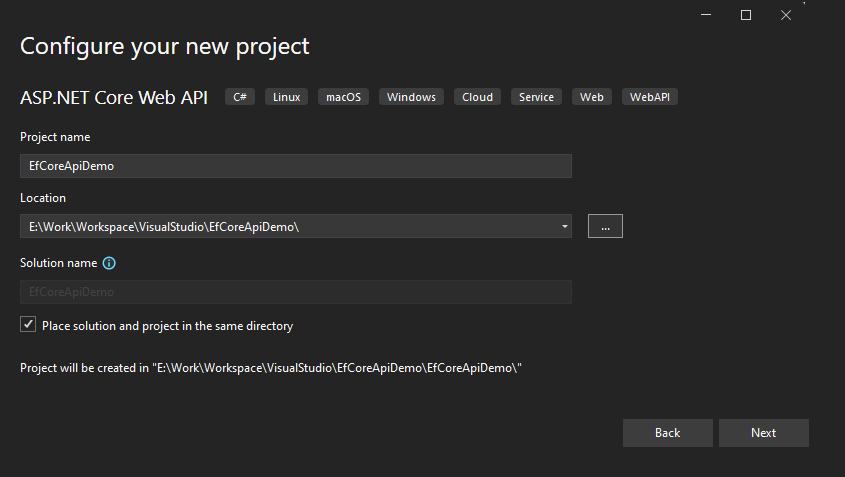845x477 pixels.
Task: Open the Location dropdown arrow
Action: click(x=564, y=226)
